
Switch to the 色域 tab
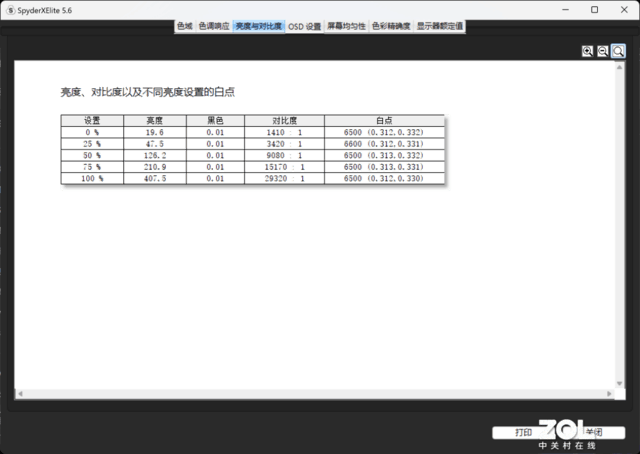(x=184, y=26)
